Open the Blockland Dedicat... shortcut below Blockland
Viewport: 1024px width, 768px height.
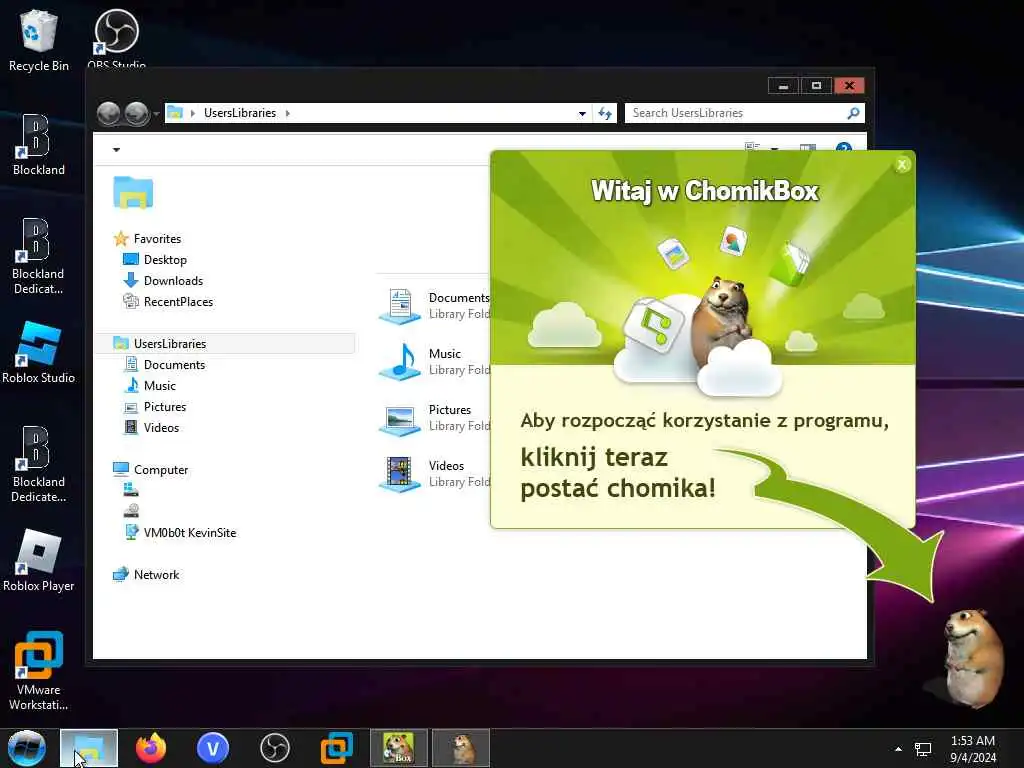click(39, 256)
